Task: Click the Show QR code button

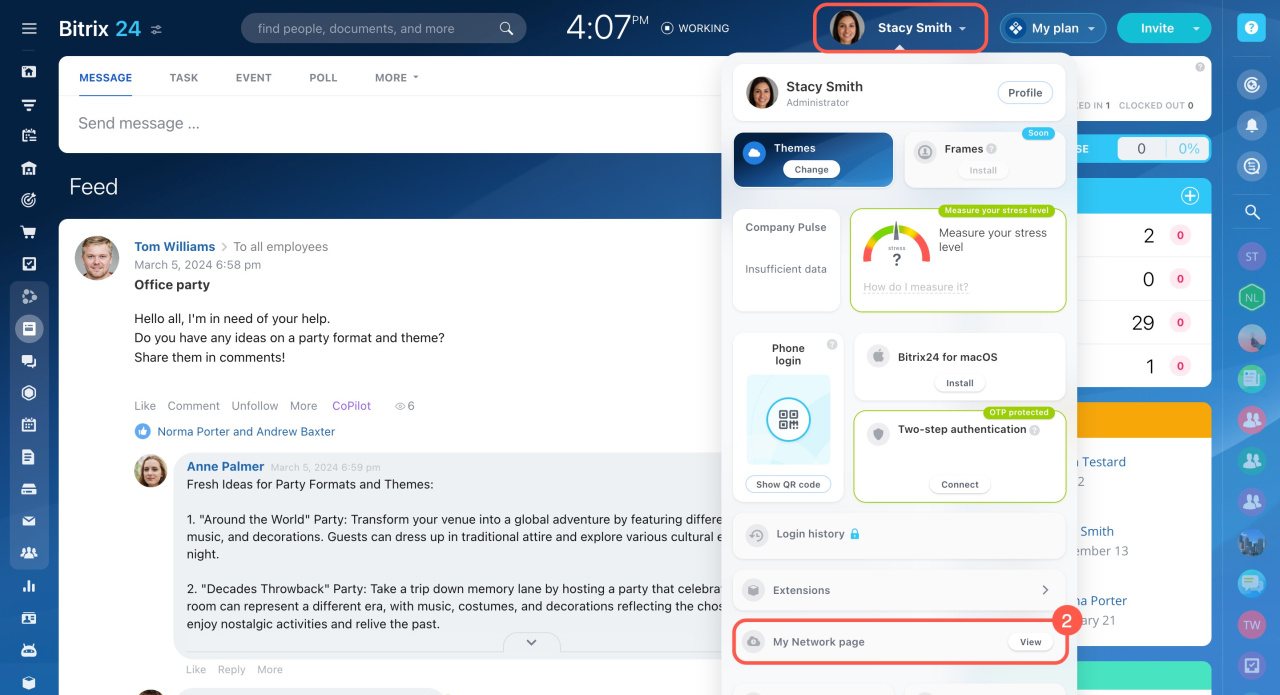Action: (788, 484)
